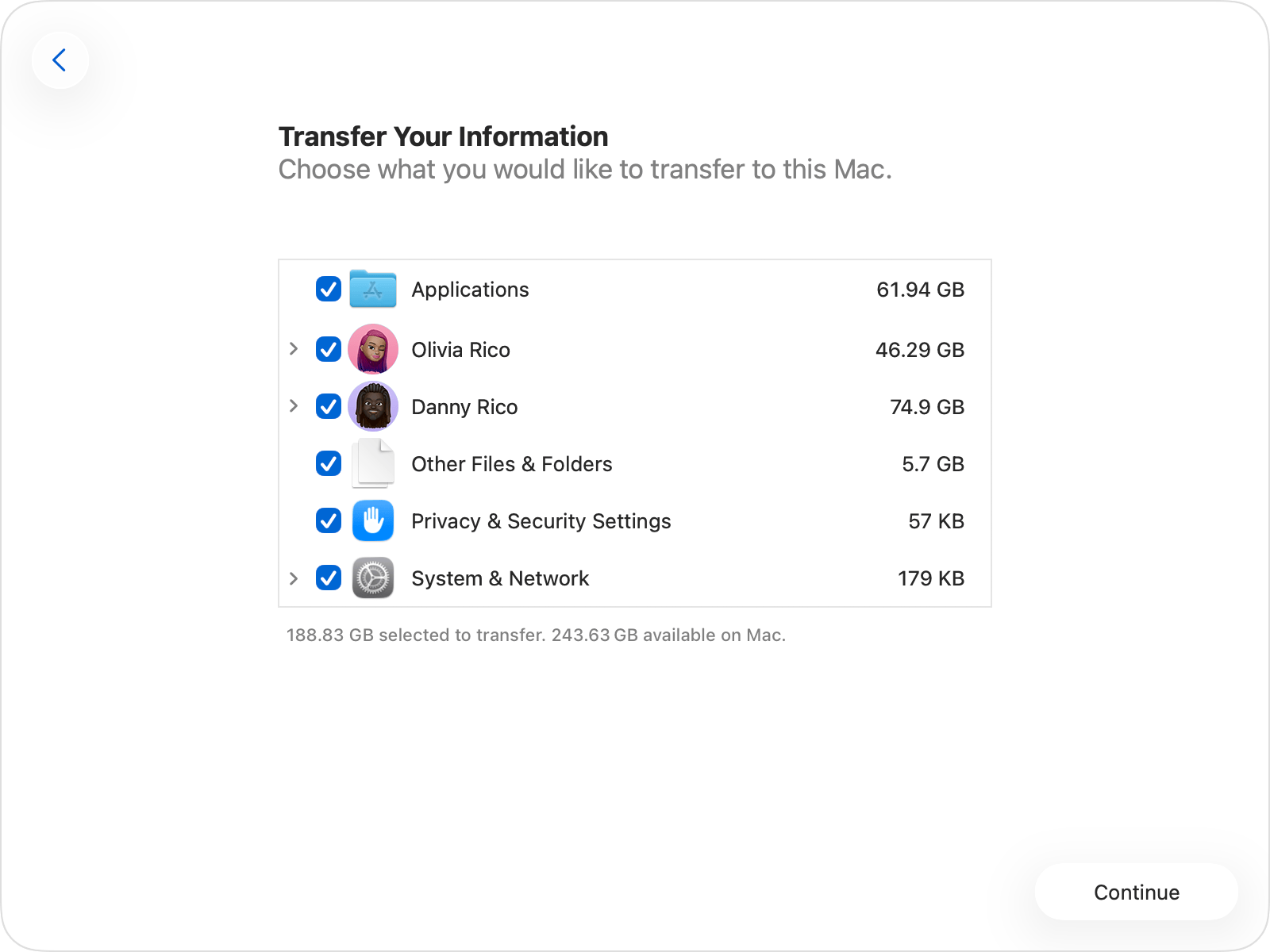The height and width of the screenshot is (952, 1270).
Task: Expand the System & Network section
Action: pyautogui.click(x=294, y=578)
